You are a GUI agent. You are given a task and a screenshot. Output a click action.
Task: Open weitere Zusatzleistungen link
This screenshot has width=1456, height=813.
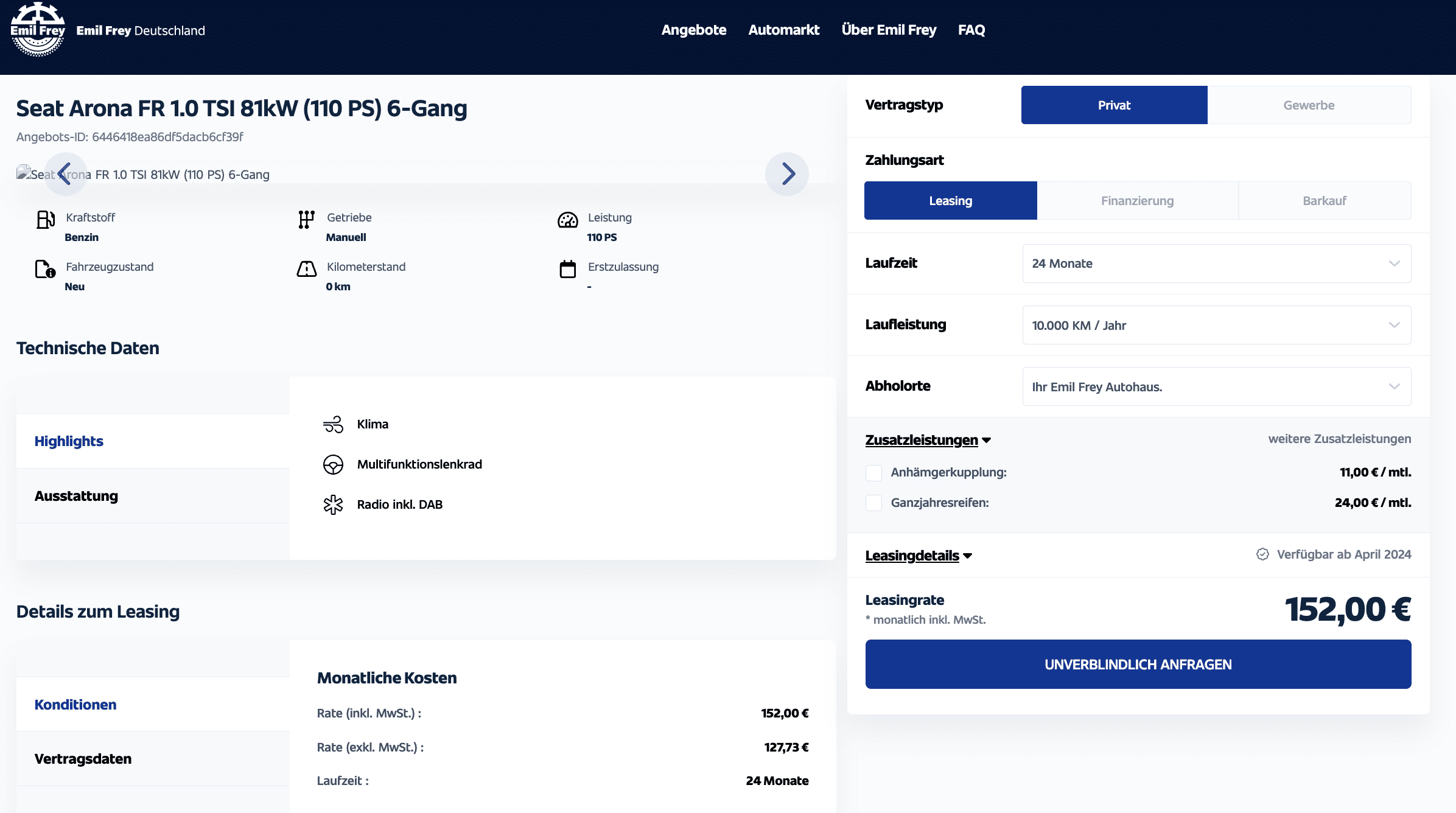(1339, 439)
